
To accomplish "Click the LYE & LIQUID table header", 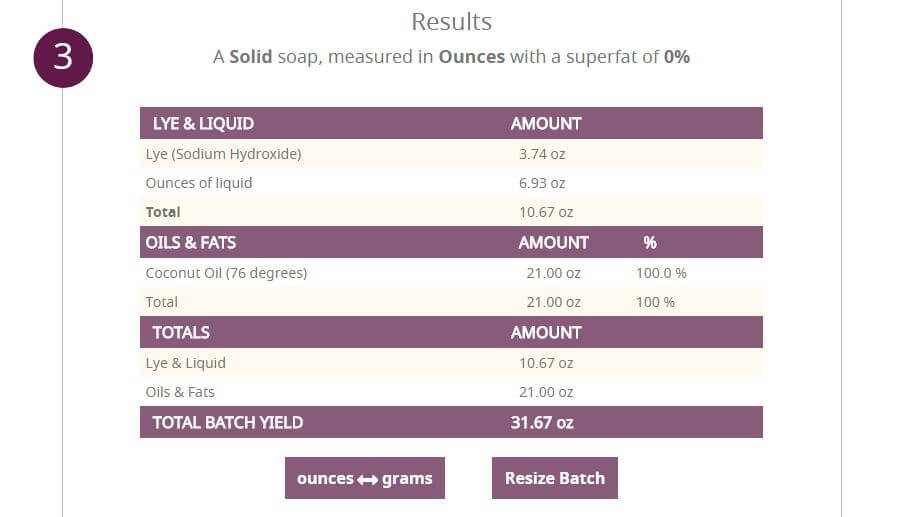I will coord(203,123).
